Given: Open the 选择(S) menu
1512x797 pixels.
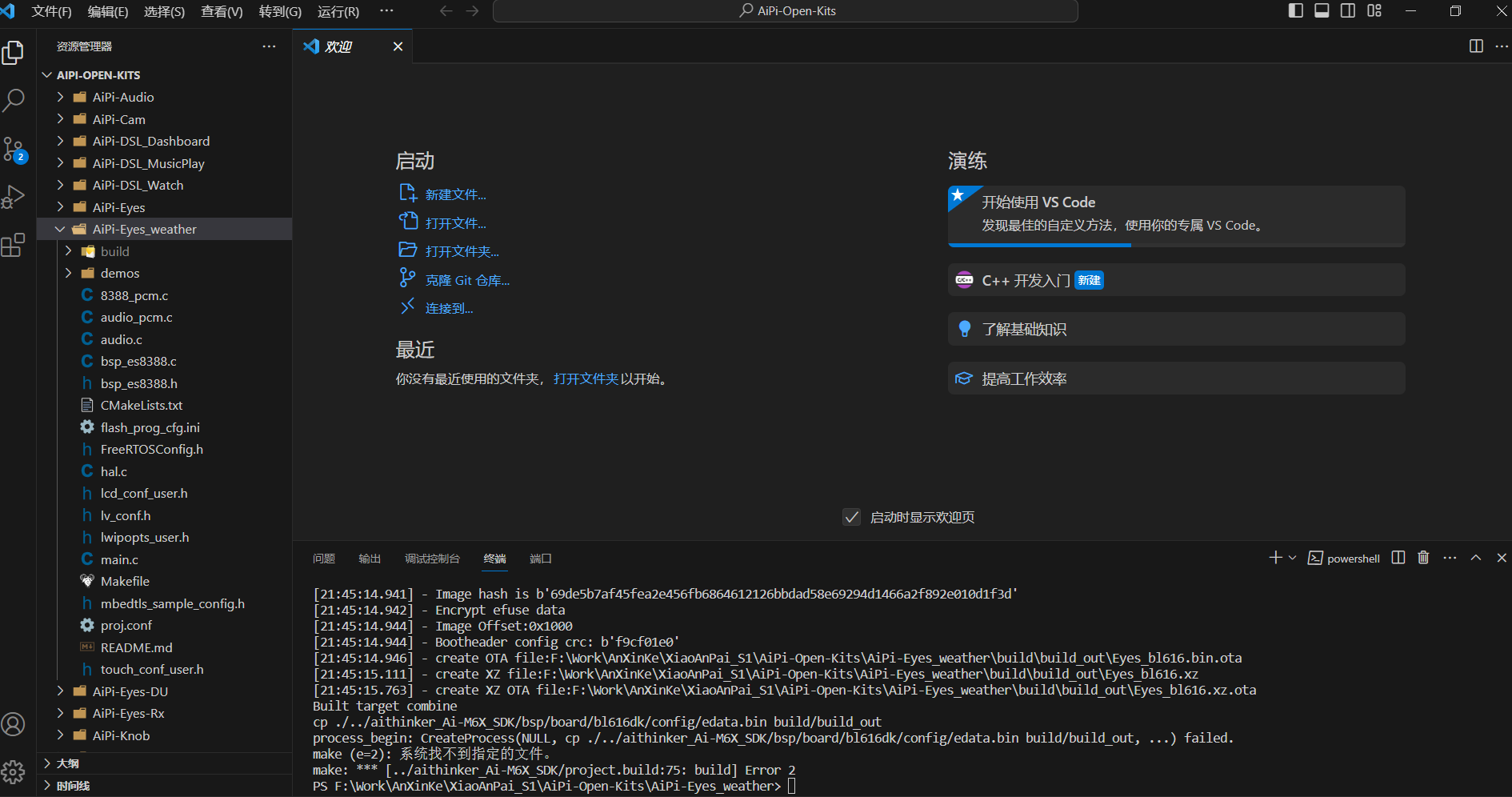Looking at the screenshot, I should 164,11.
